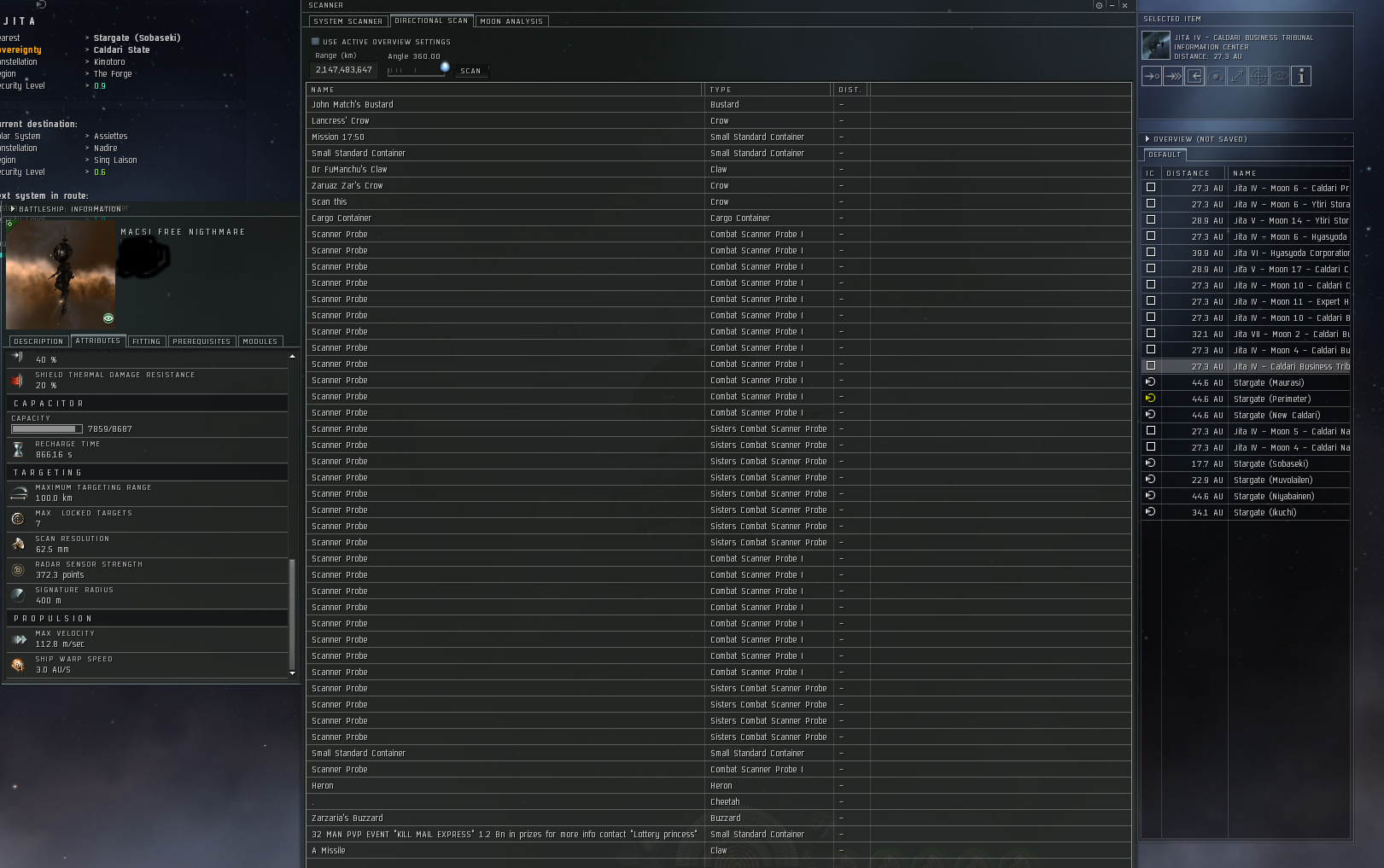Click the Warp To icon in Selected Item
The width and height of the screenshot is (1384, 868).
pyautogui.click(x=1173, y=76)
